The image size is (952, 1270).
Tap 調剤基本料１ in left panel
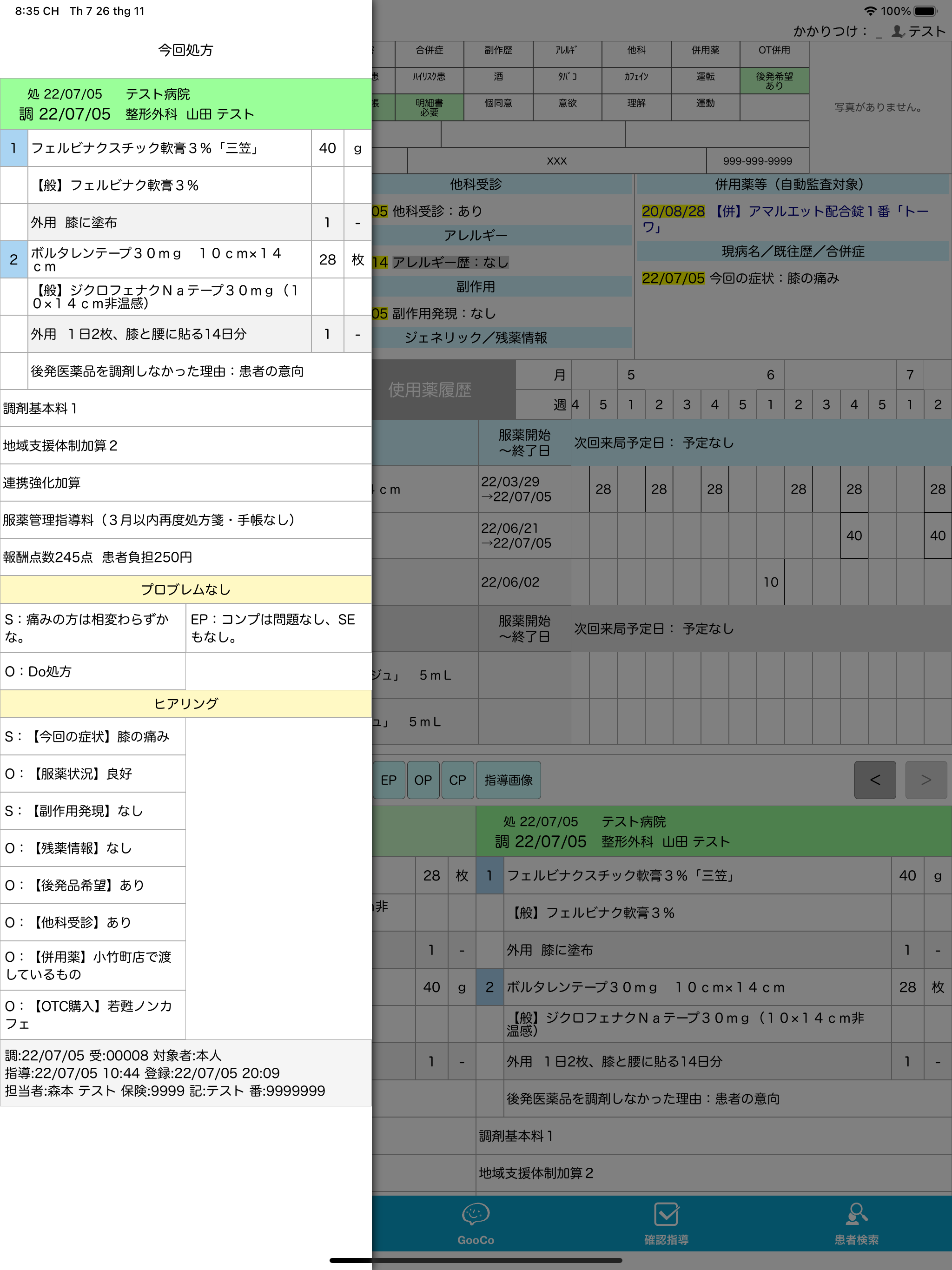click(x=185, y=409)
